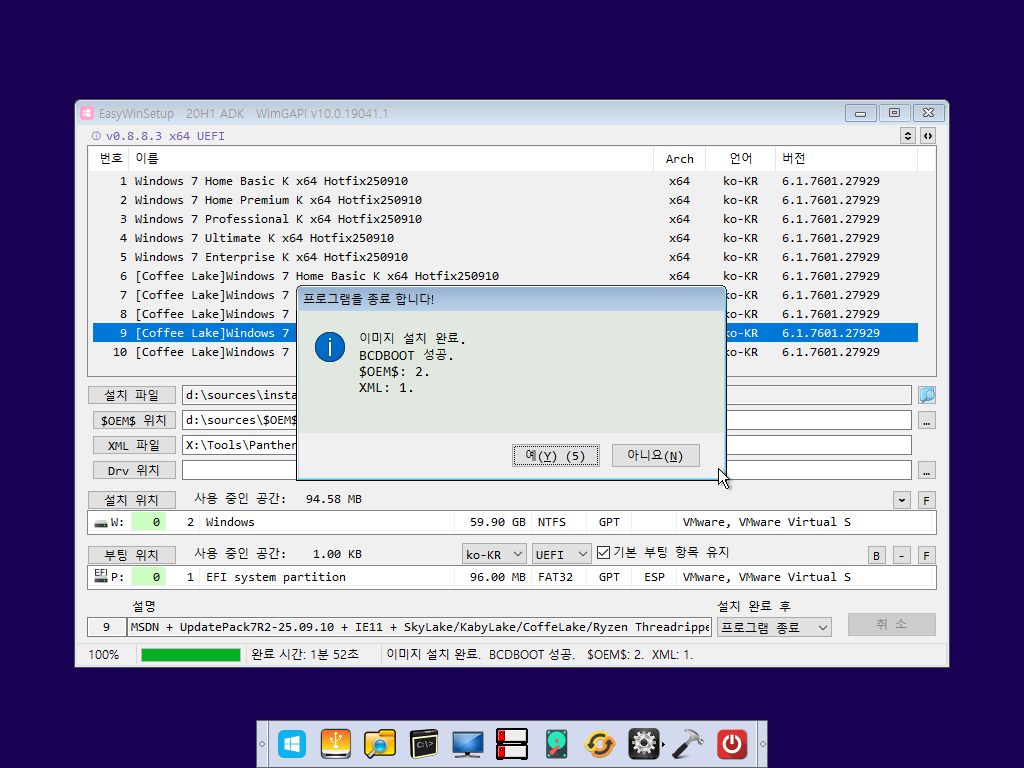The width and height of the screenshot is (1024, 768).
Task: Click the up-down arrows button at top right
Action: (x=908, y=136)
